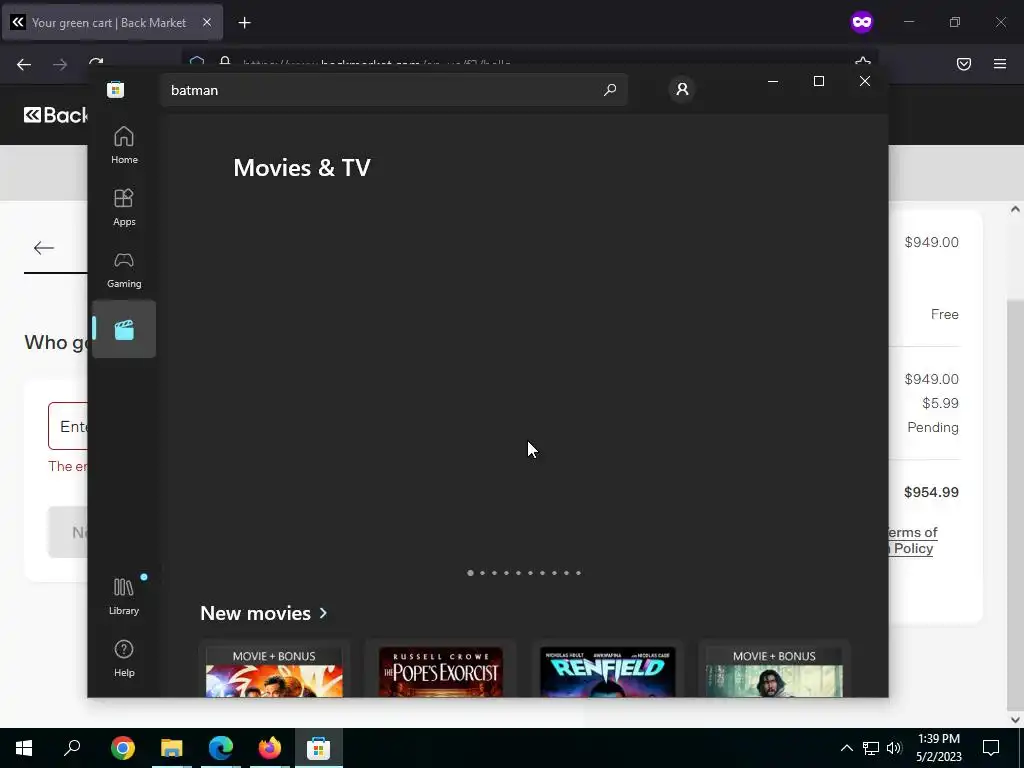Open the Windows Start menu
1024x768 pixels.
pos(24,748)
